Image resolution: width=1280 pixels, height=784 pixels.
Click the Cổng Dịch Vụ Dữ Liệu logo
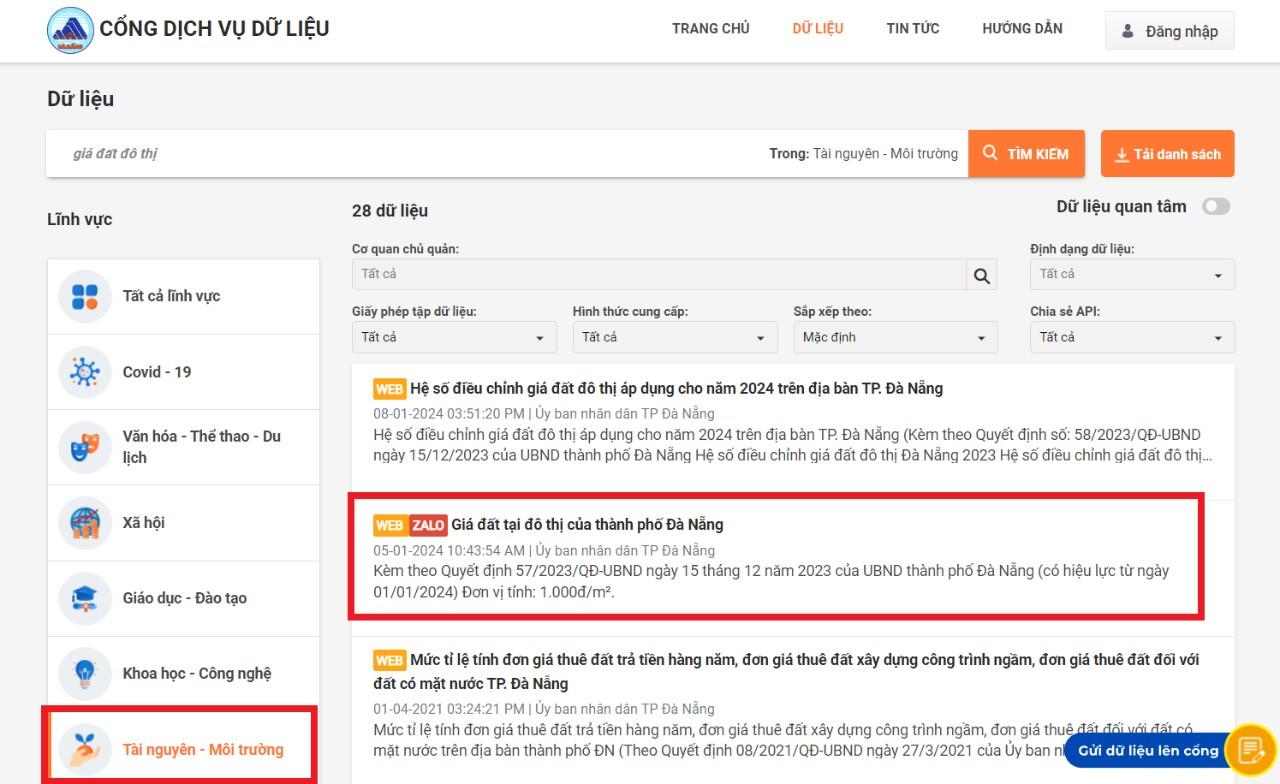[70, 30]
